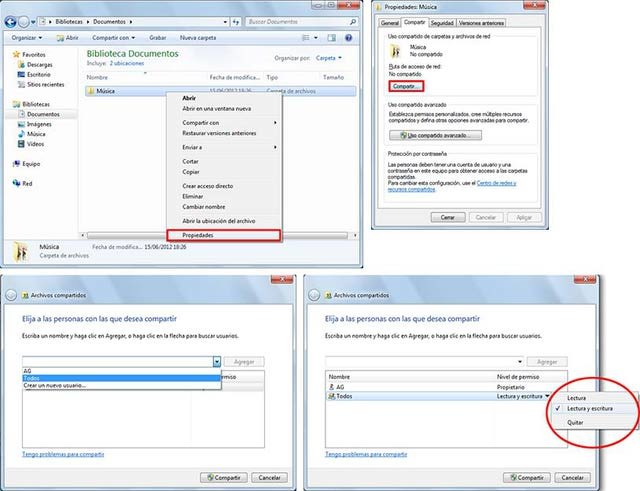640x491 pixels.
Task: Select Crear un nuevo usuario option
Action: pyautogui.click(x=122, y=385)
